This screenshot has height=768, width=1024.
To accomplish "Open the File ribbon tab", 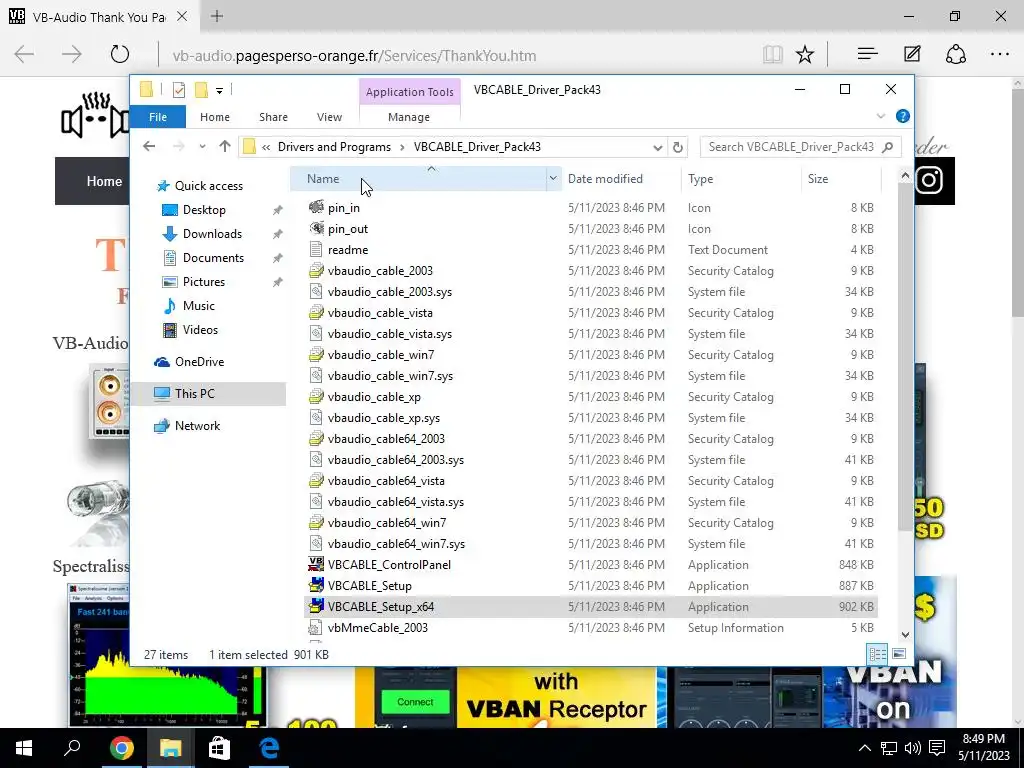I will [158, 117].
